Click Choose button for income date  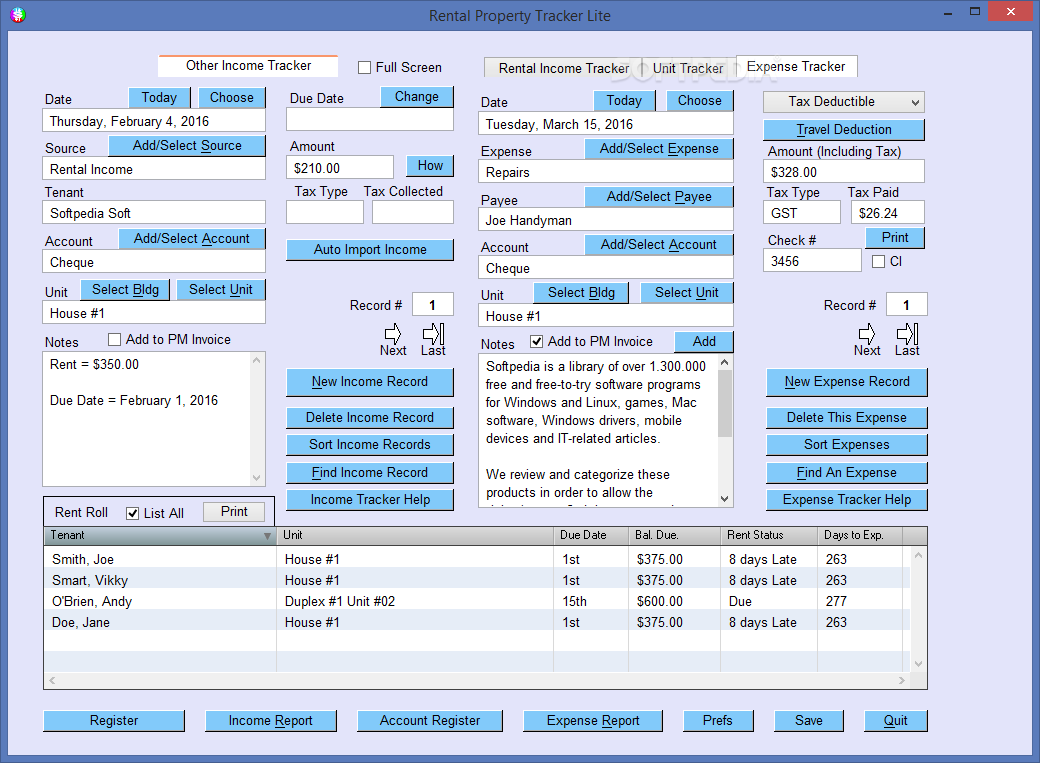pyautogui.click(x=231, y=98)
